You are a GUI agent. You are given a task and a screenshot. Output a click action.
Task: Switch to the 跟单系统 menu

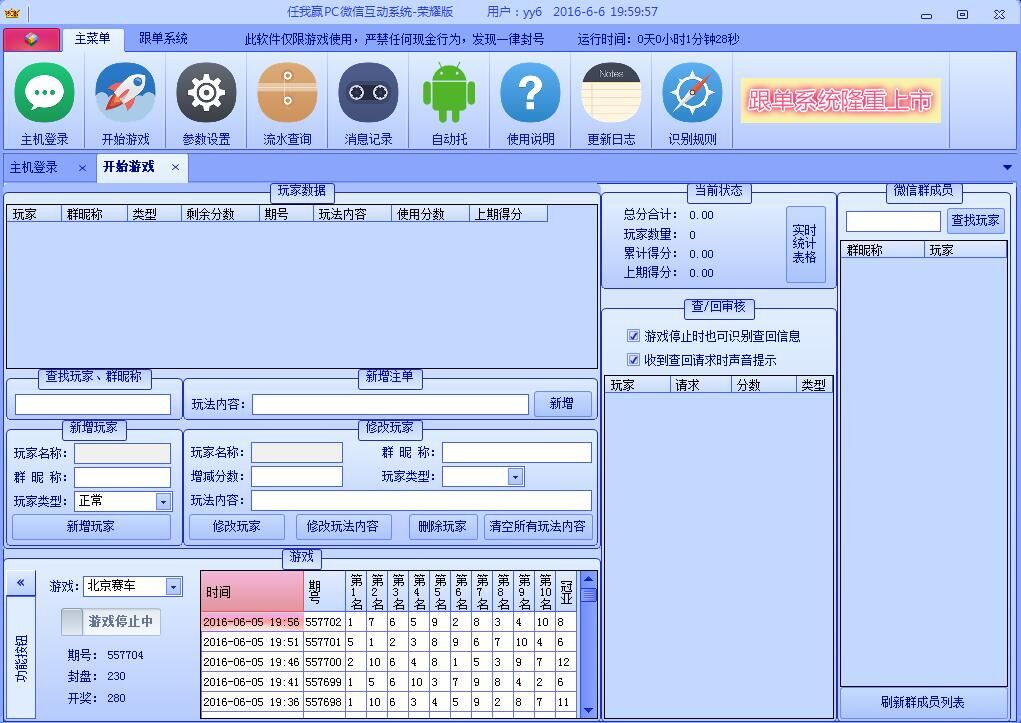pos(161,39)
